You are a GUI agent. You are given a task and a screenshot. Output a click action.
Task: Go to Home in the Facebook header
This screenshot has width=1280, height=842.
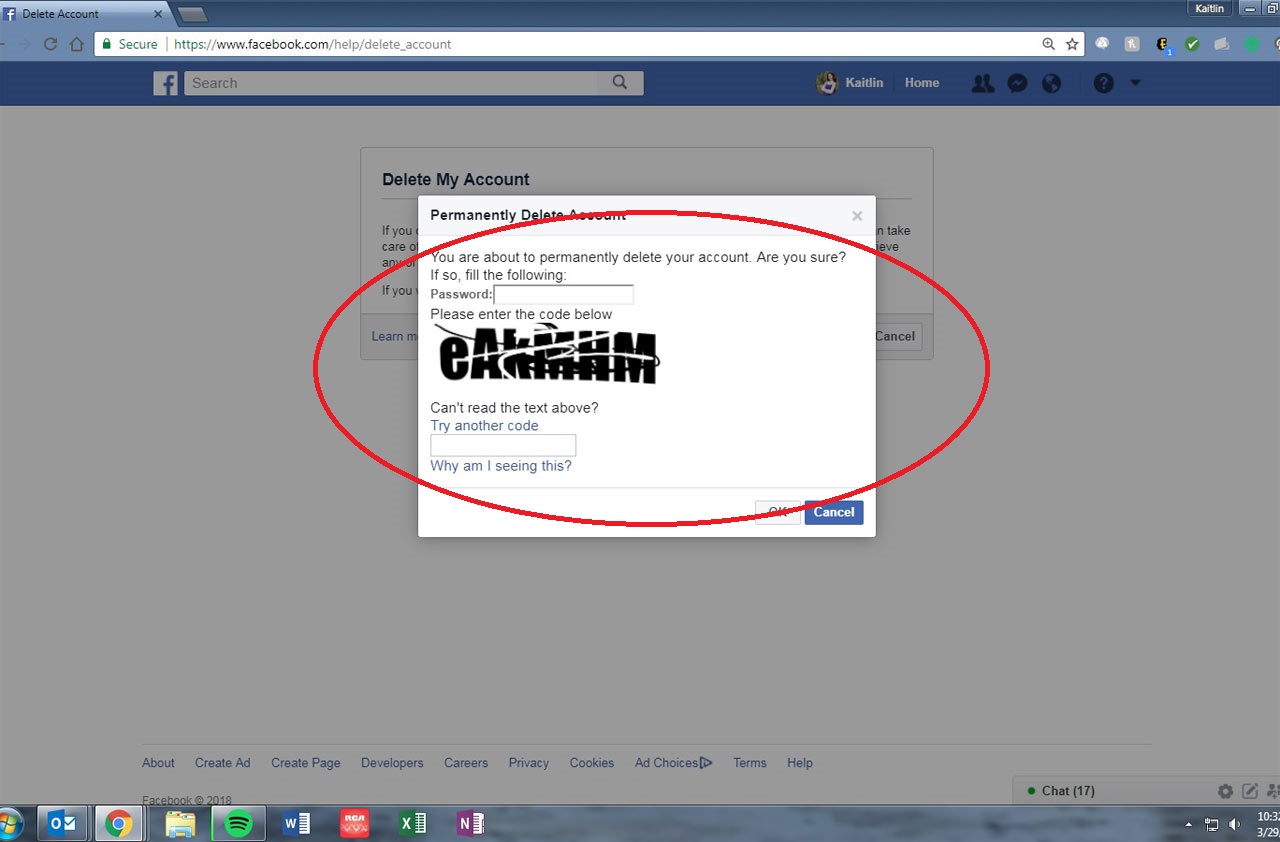pos(922,83)
